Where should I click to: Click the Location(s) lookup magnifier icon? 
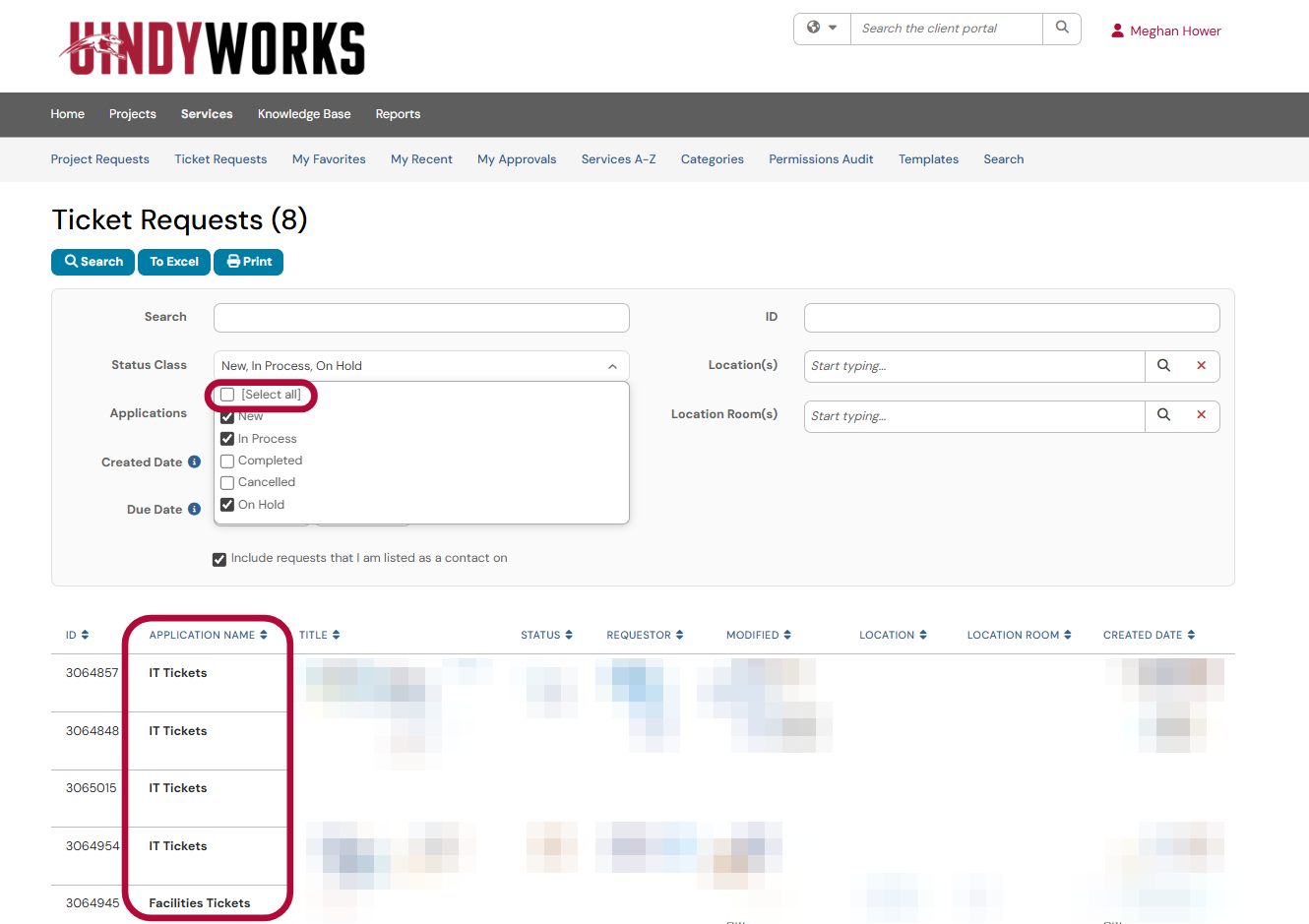click(x=1163, y=366)
